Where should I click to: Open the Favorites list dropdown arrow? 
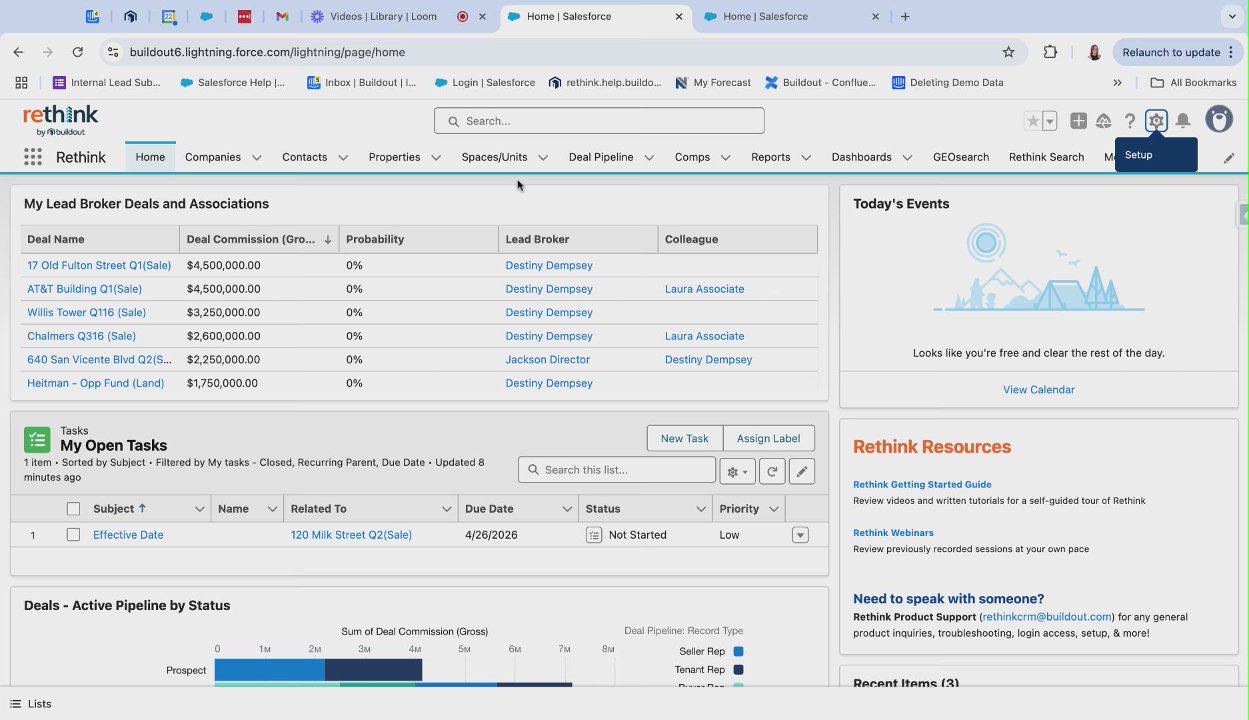point(1050,121)
